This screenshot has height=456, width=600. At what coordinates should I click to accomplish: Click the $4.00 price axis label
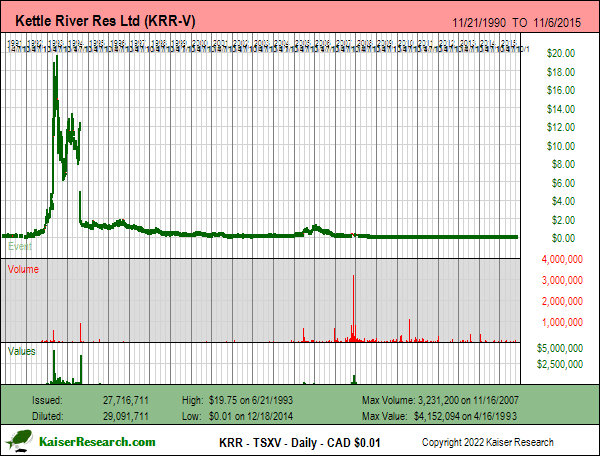[x=563, y=201]
